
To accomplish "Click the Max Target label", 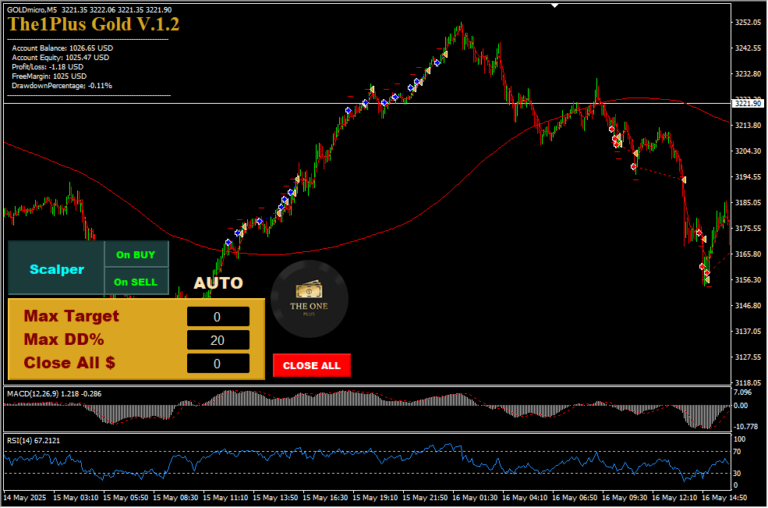I will point(72,316).
